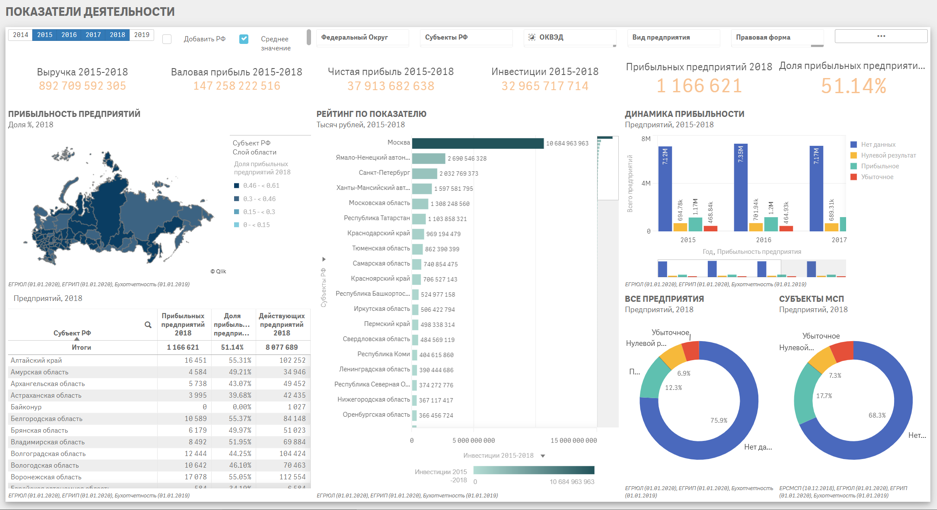Sort by Прибыльных предприятий 2018 column
Screen dimensions: 937x510
pyautogui.click(x=183, y=324)
